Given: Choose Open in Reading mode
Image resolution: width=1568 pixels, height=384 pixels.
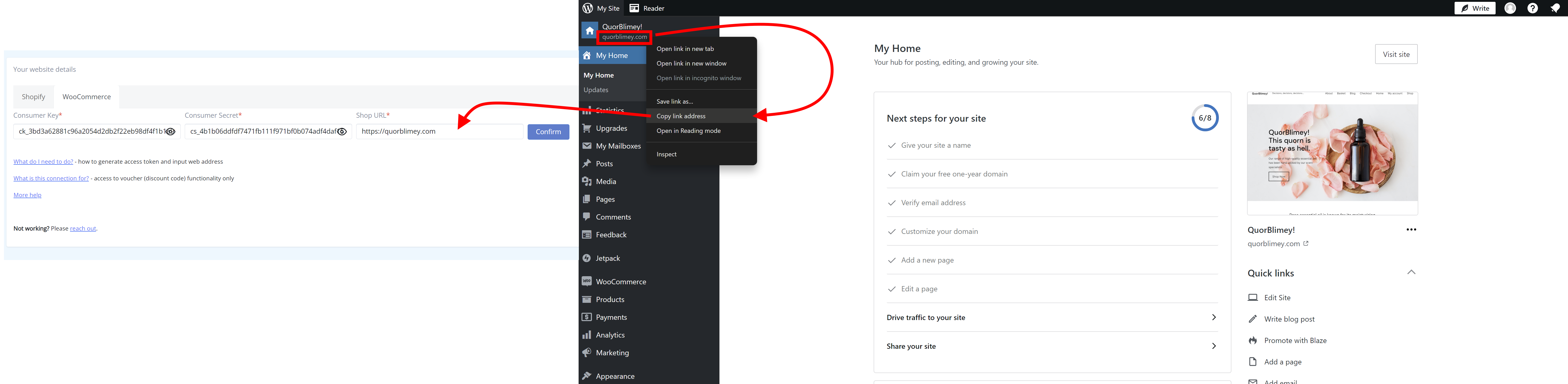Looking at the screenshot, I should coord(701,131).
